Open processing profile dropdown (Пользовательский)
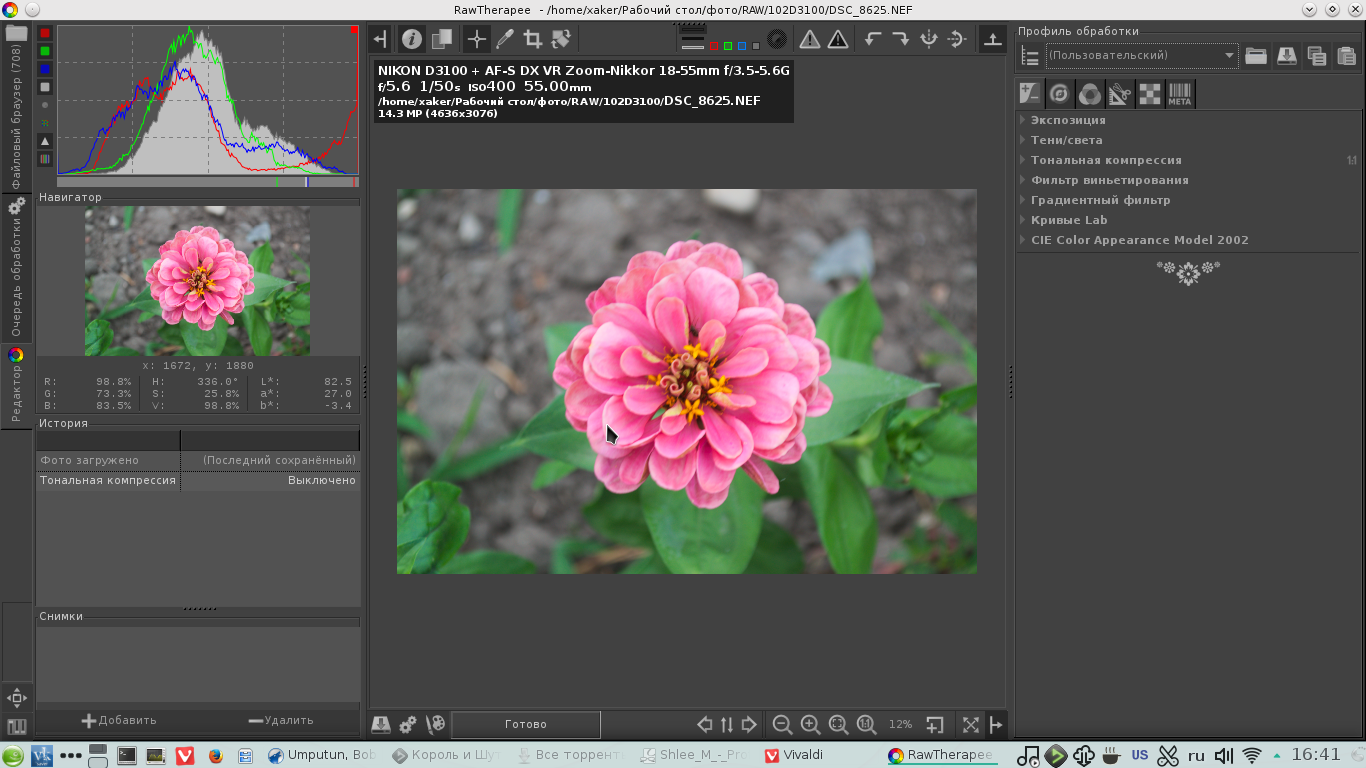The width and height of the screenshot is (1366, 768). (x=1142, y=55)
